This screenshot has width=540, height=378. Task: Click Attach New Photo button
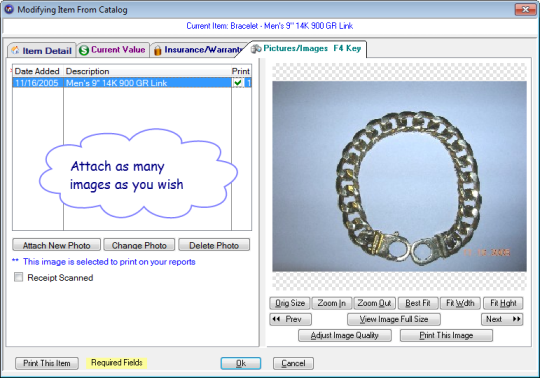[56, 245]
